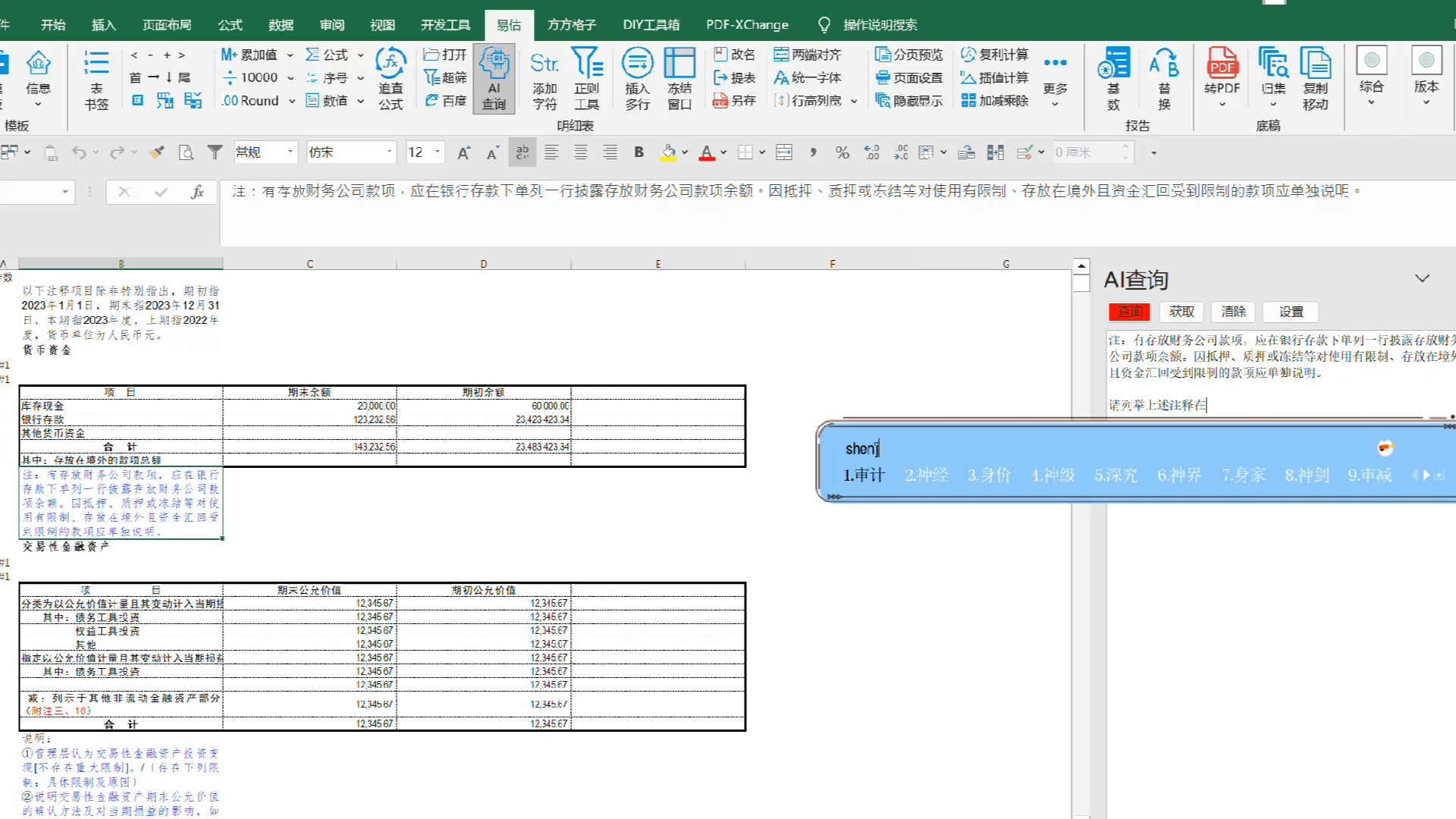
Task: Click the 清除 button in AI panel
Action: [1233, 312]
